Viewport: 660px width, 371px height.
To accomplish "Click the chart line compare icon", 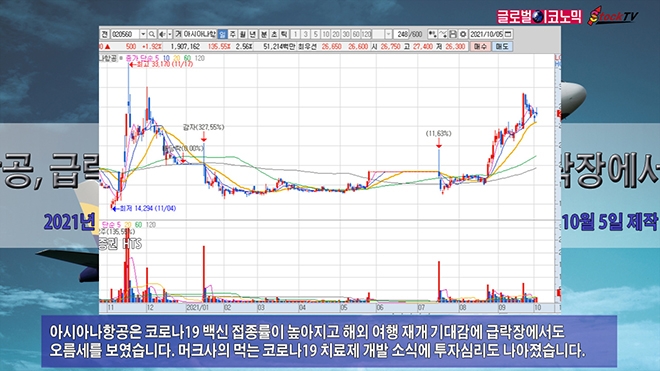I will [443, 34].
